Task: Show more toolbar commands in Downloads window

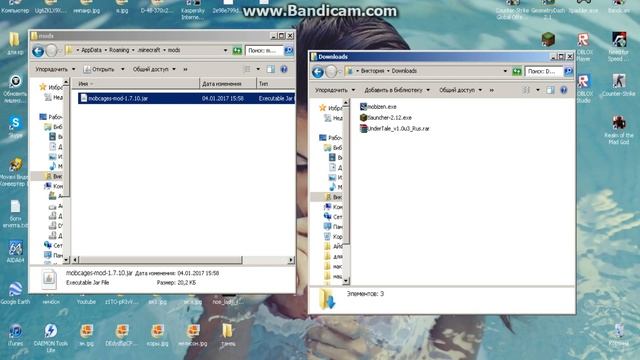Action: pyautogui.click(x=491, y=90)
